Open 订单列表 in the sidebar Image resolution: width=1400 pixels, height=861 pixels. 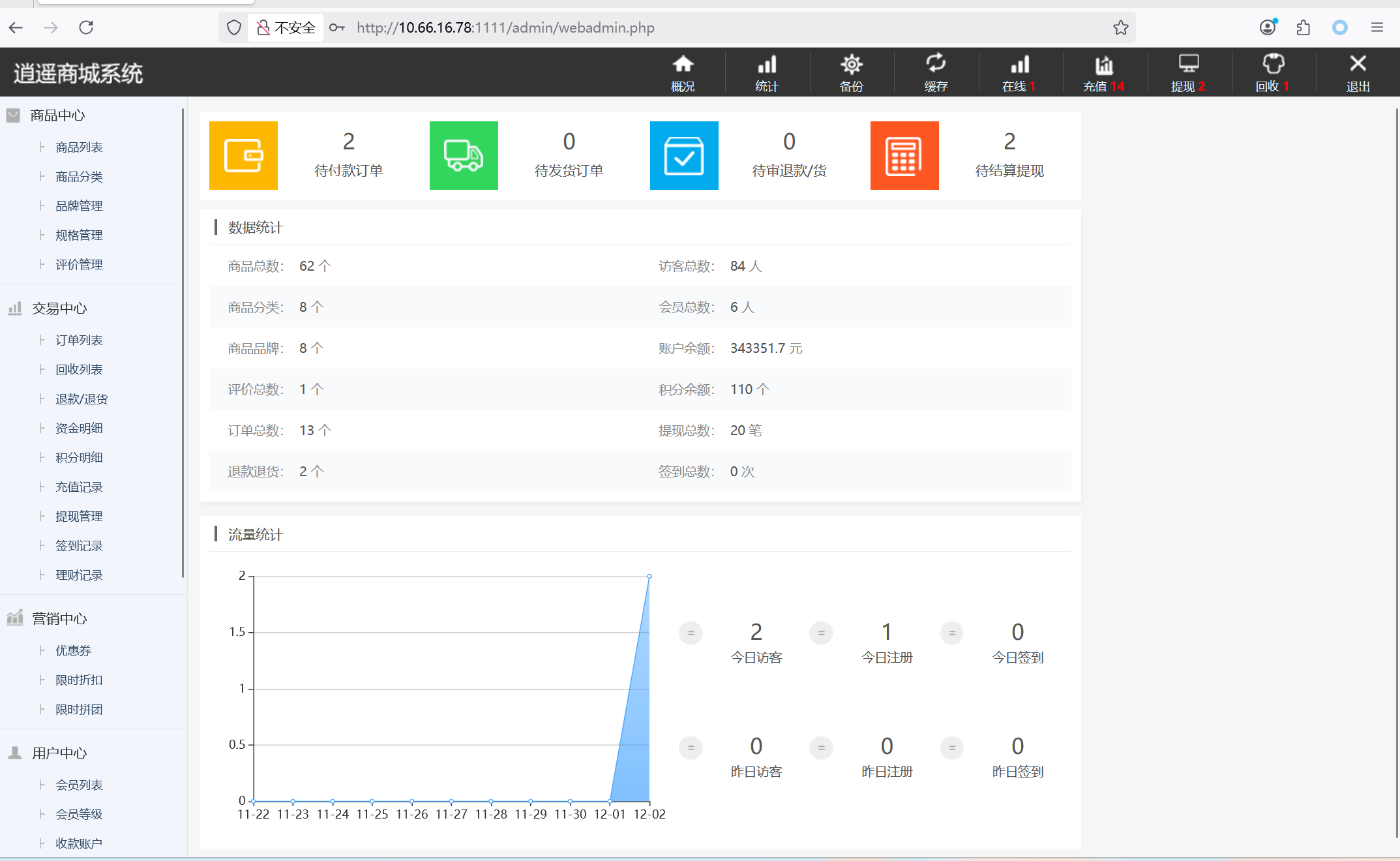point(79,340)
